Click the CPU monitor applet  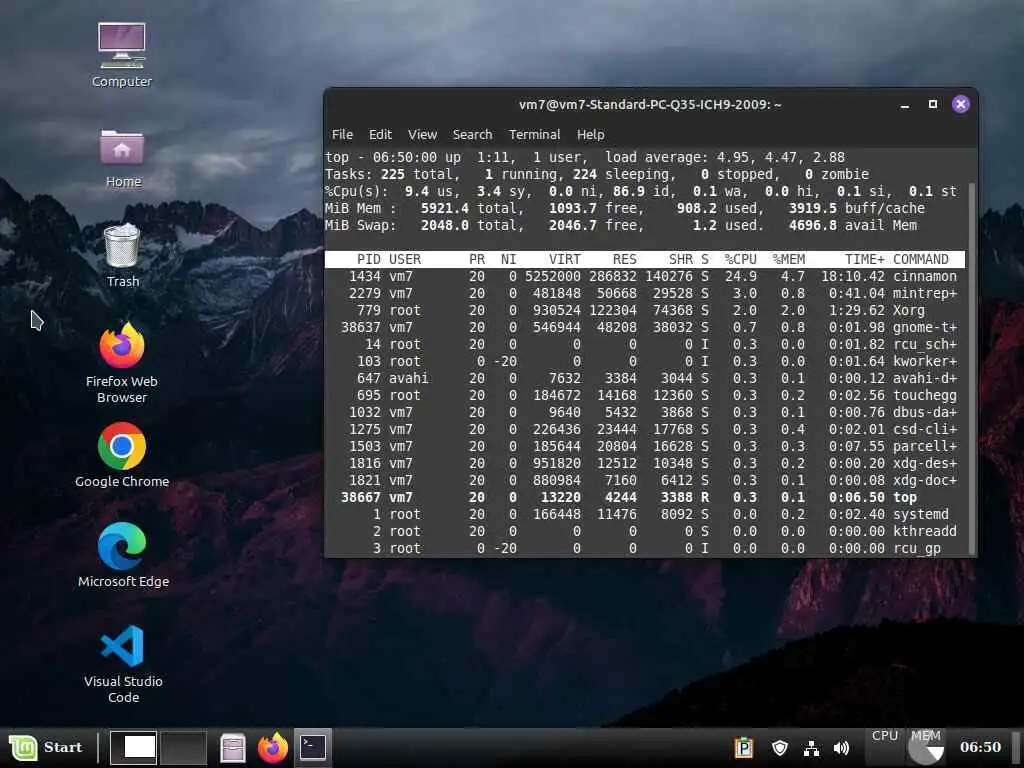coord(885,747)
